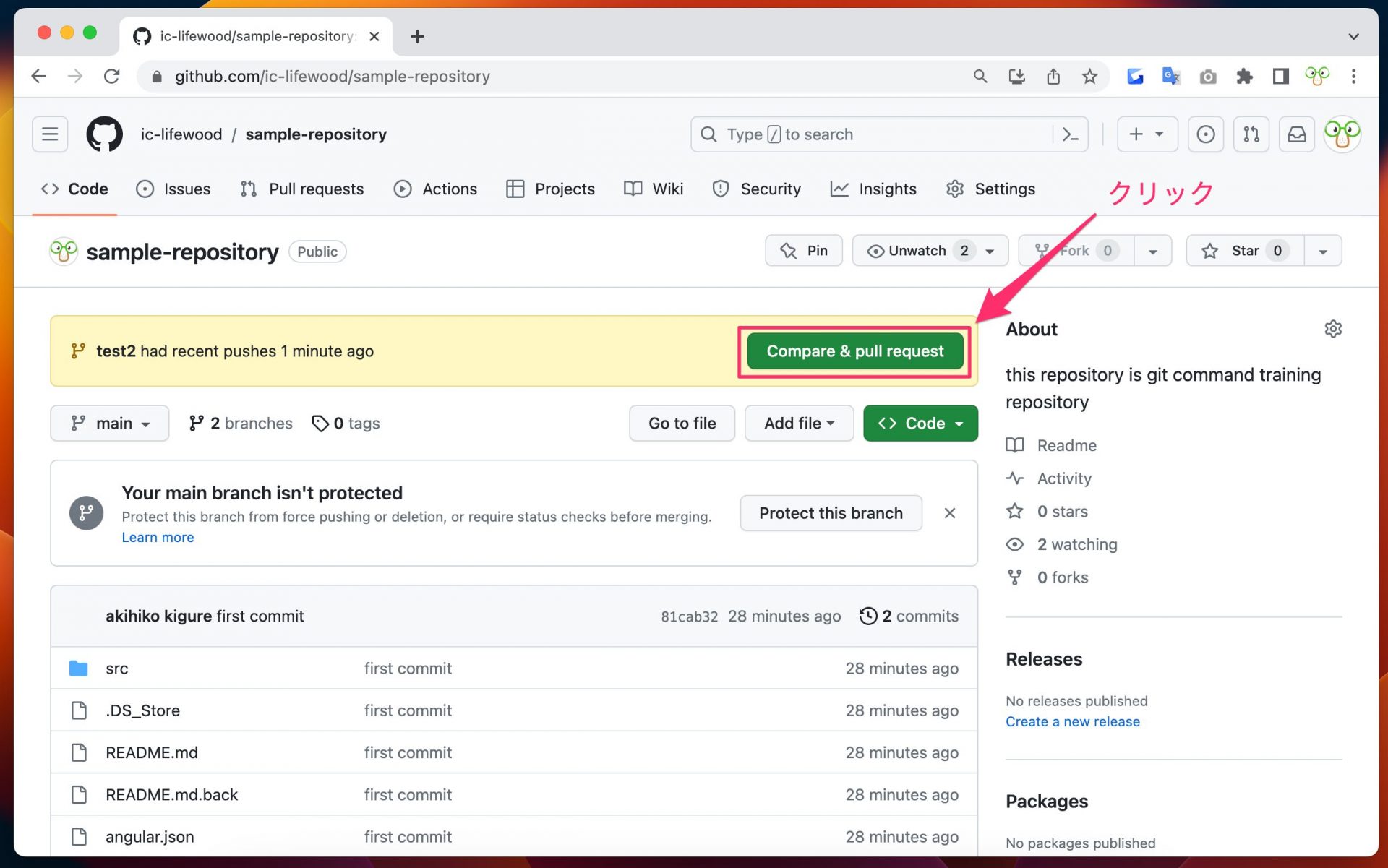The height and width of the screenshot is (868, 1388).
Task: Expand the main branch selector dropdown
Action: tap(110, 424)
